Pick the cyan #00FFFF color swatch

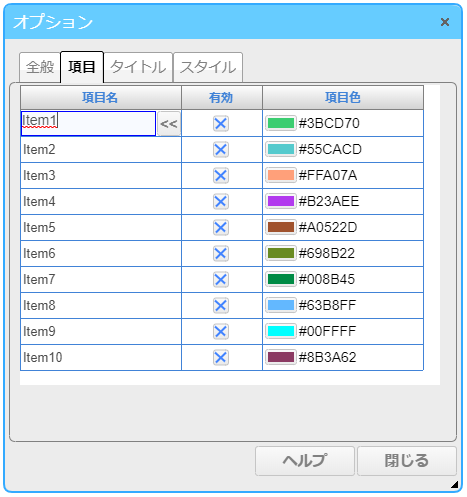[281, 331]
